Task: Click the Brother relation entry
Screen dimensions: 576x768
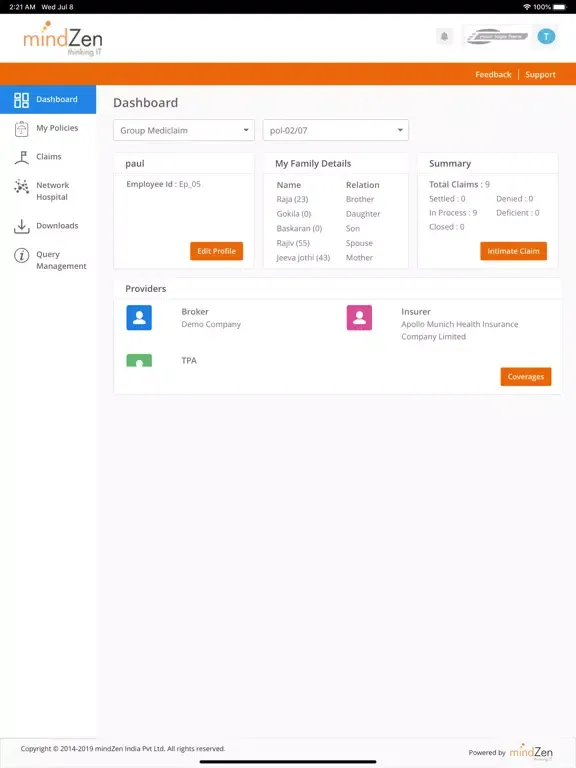Action: point(360,199)
